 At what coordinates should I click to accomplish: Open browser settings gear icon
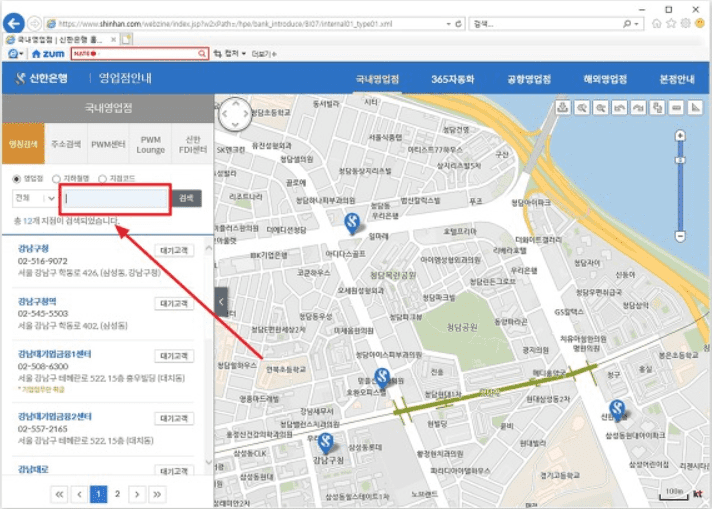686,23
